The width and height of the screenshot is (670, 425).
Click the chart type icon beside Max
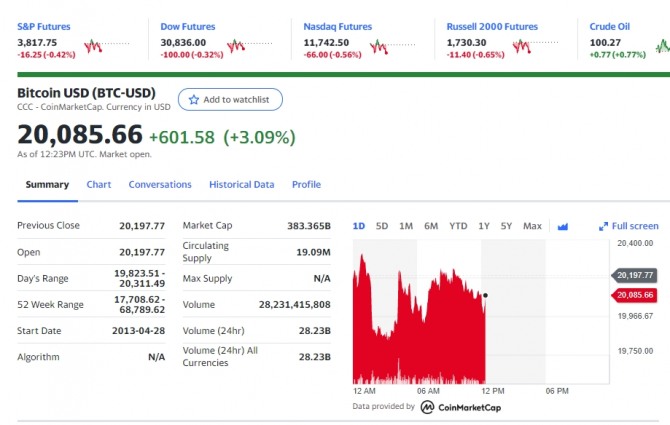[562, 226]
